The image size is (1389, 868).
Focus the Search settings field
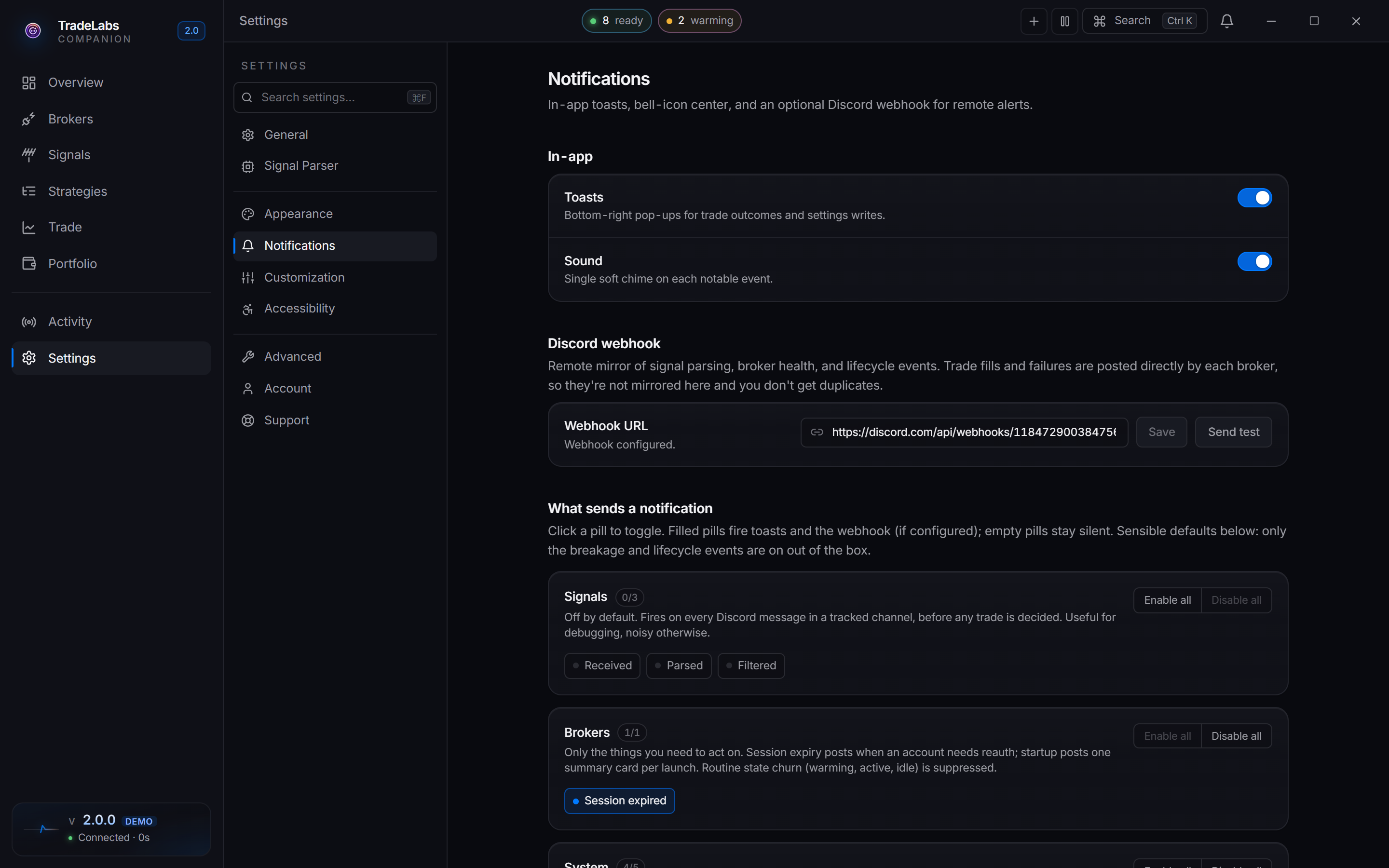335,97
